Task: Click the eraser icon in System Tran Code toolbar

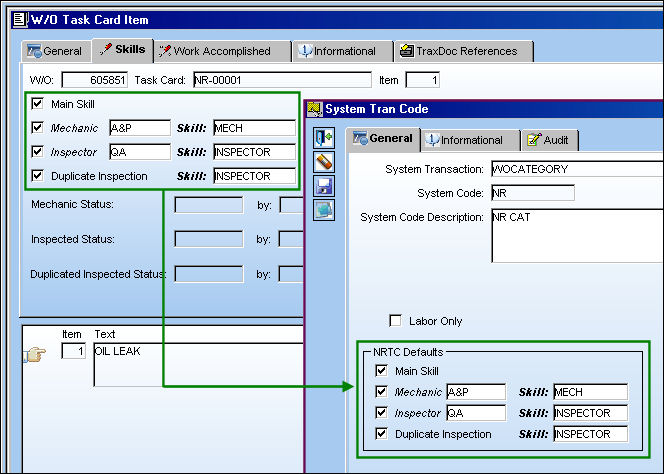Action: (324, 162)
